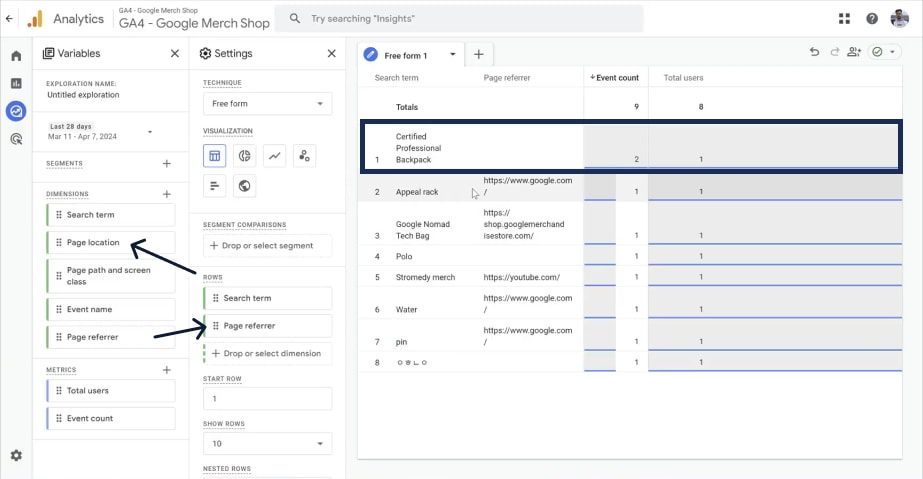Click the Appeal rack row
The height and width of the screenshot is (479, 923).
tap(630, 188)
